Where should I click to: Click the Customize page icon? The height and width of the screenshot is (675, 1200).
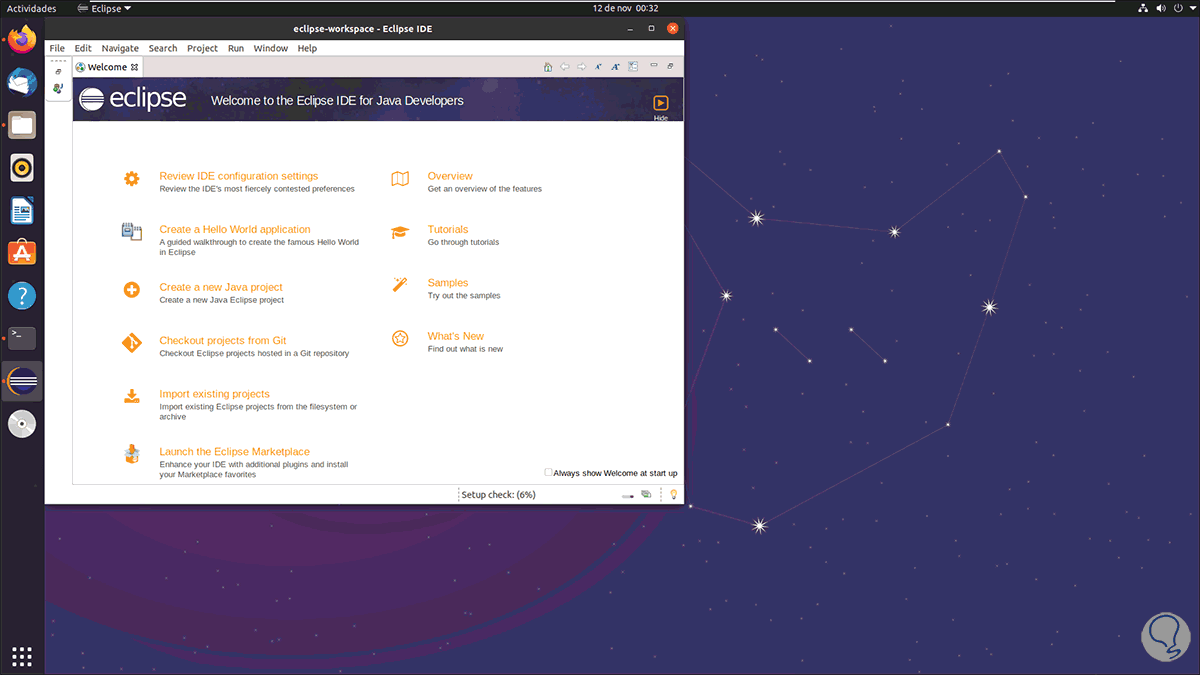[633, 67]
